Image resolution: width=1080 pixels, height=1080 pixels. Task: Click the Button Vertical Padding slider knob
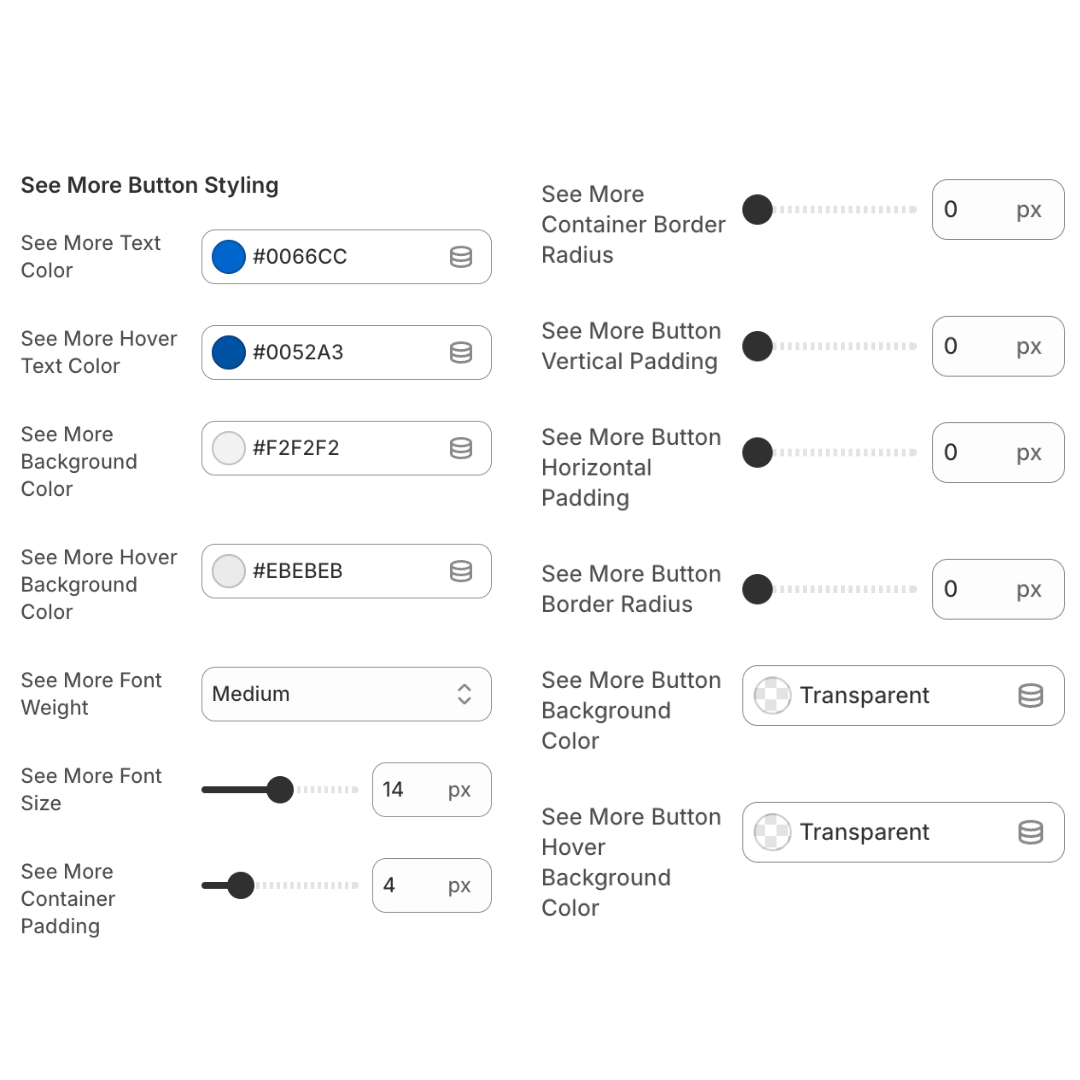coord(758,346)
